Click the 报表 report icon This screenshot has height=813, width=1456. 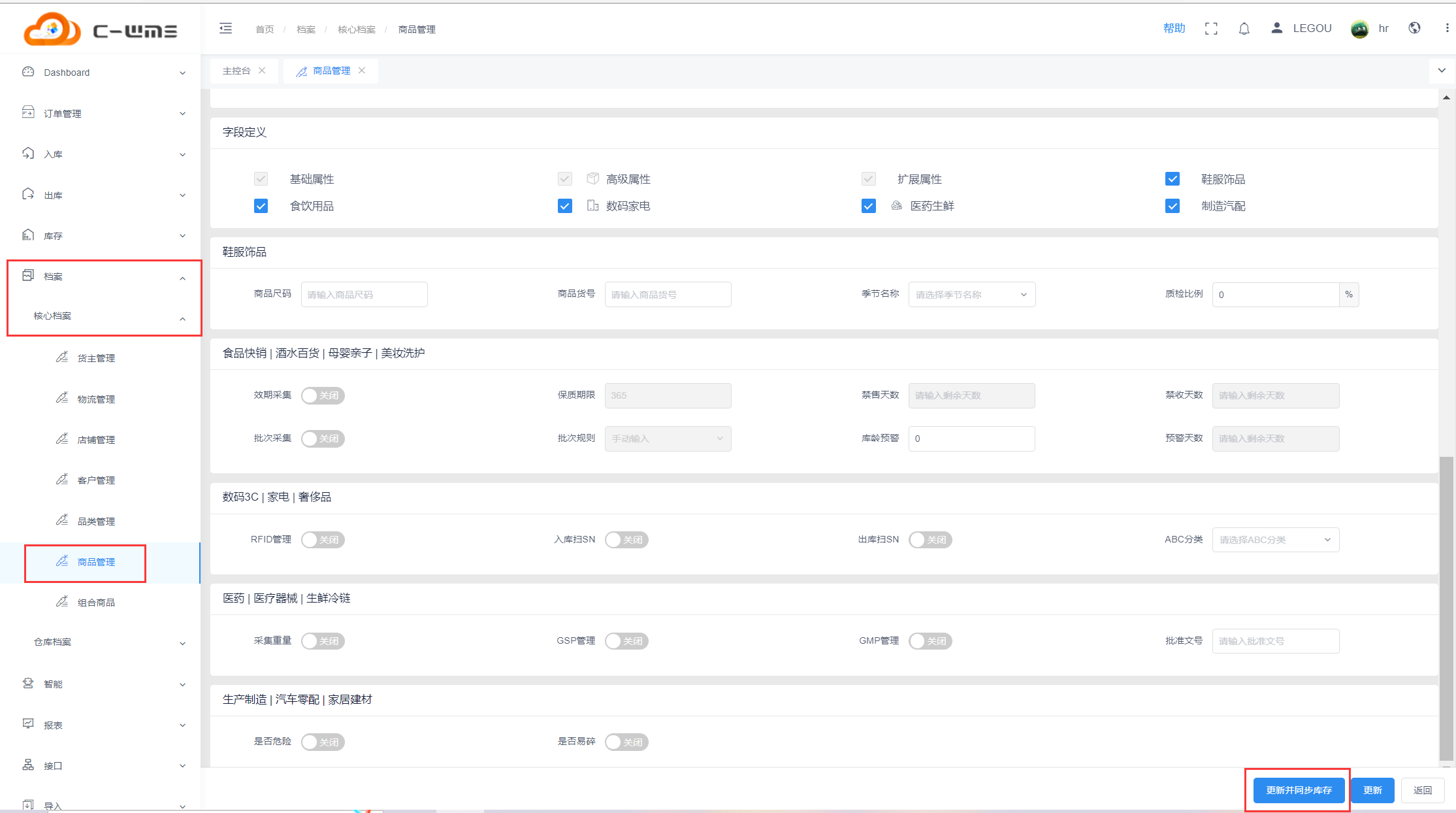tap(28, 724)
